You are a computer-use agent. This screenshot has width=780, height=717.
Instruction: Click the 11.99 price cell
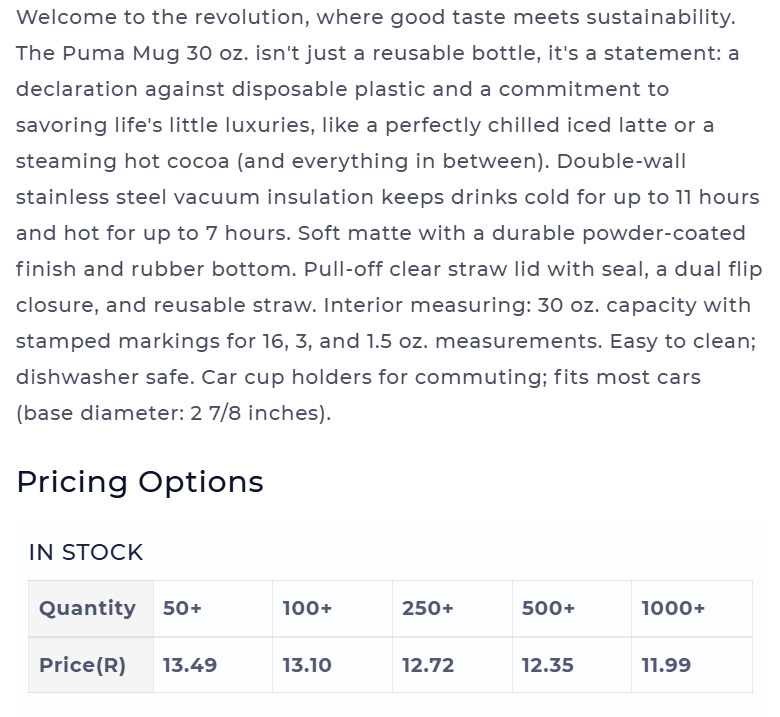[692, 665]
